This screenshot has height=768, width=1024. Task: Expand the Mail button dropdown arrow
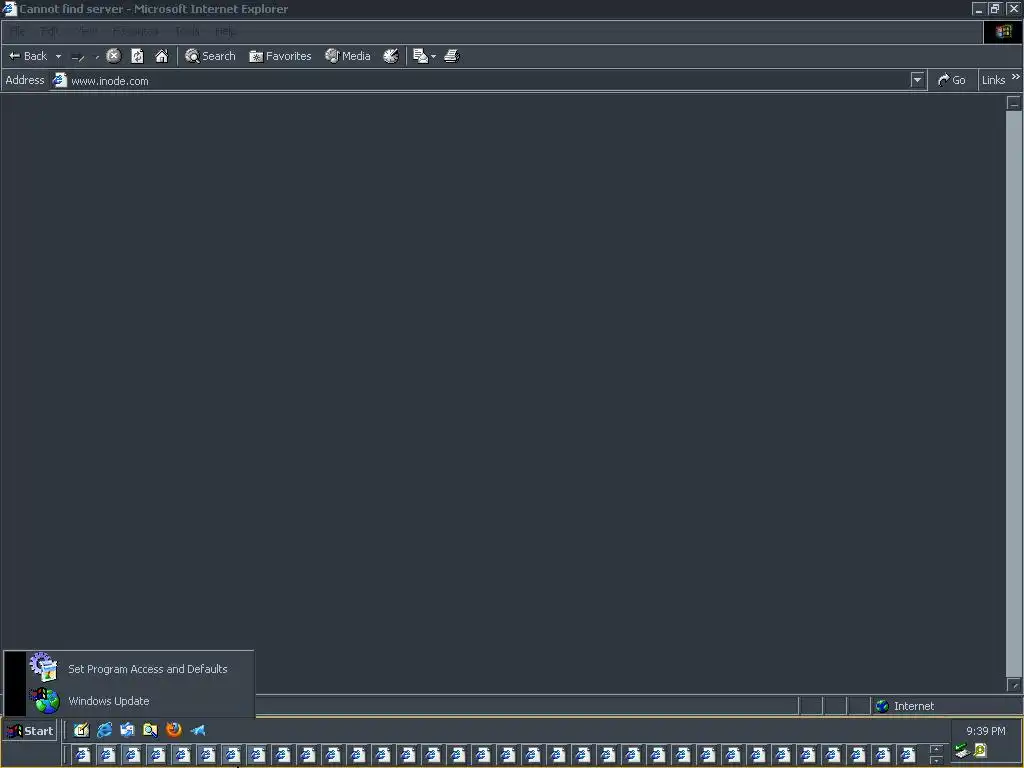tap(434, 57)
